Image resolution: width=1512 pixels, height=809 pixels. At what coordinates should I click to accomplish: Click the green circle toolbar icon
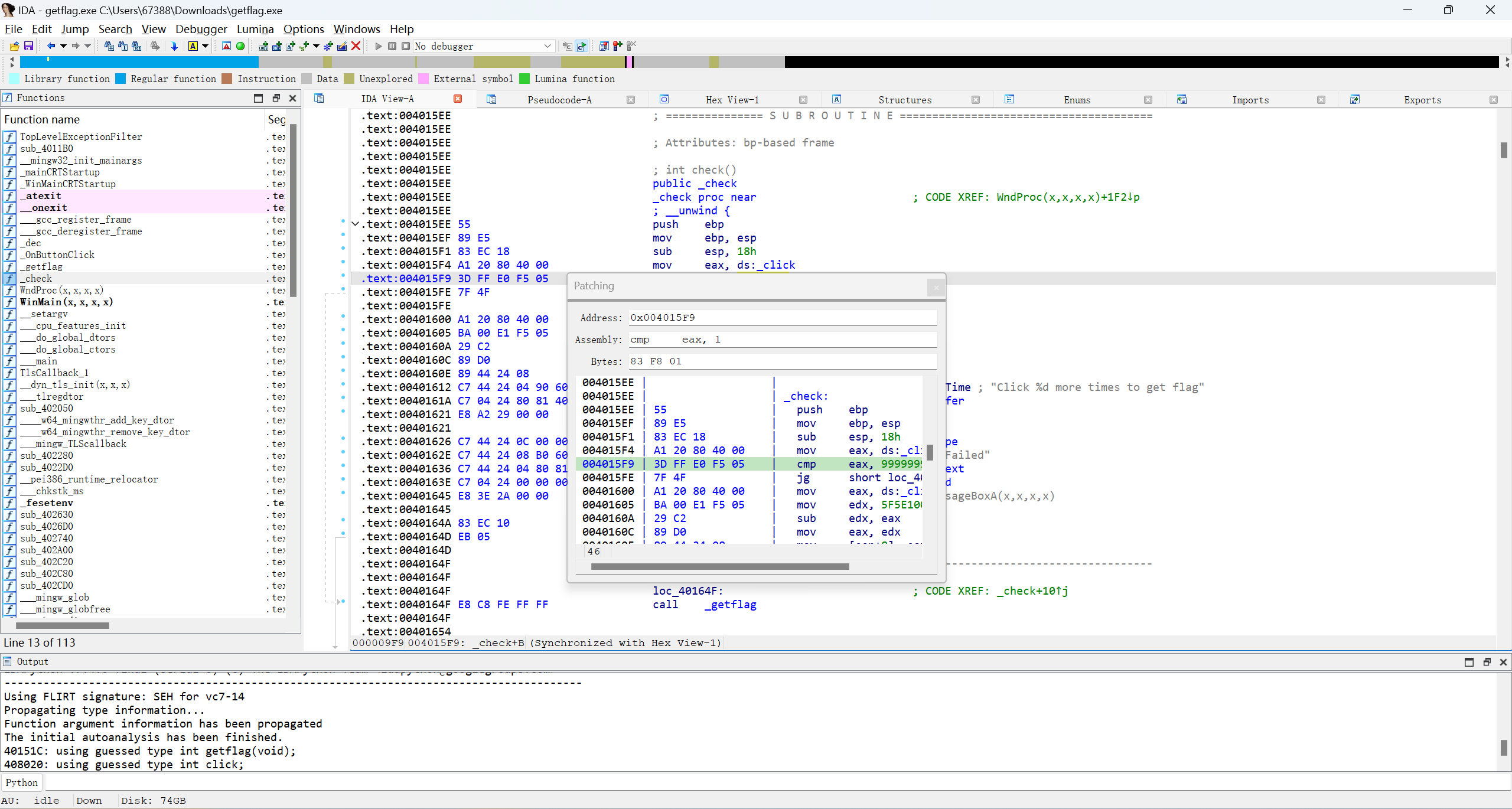pyautogui.click(x=240, y=46)
